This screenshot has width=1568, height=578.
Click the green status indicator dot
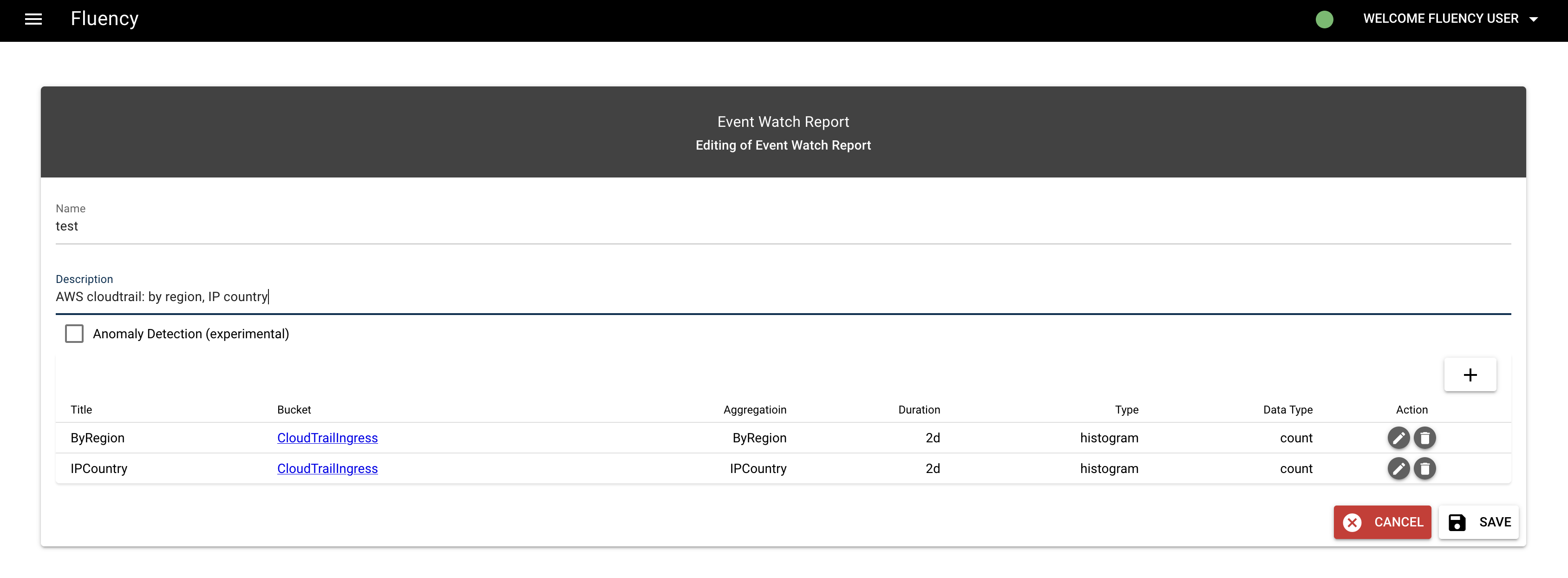click(1324, 20)
